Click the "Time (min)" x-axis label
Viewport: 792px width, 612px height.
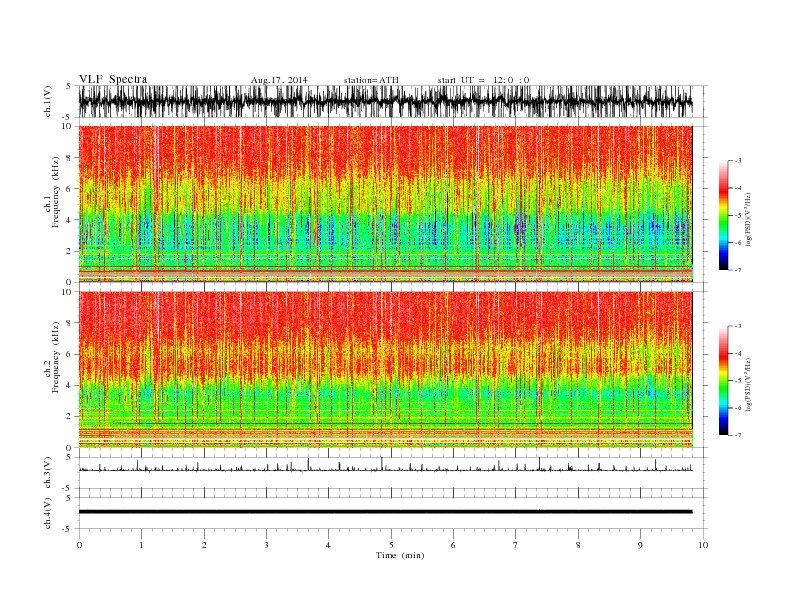tap(400, 555)
